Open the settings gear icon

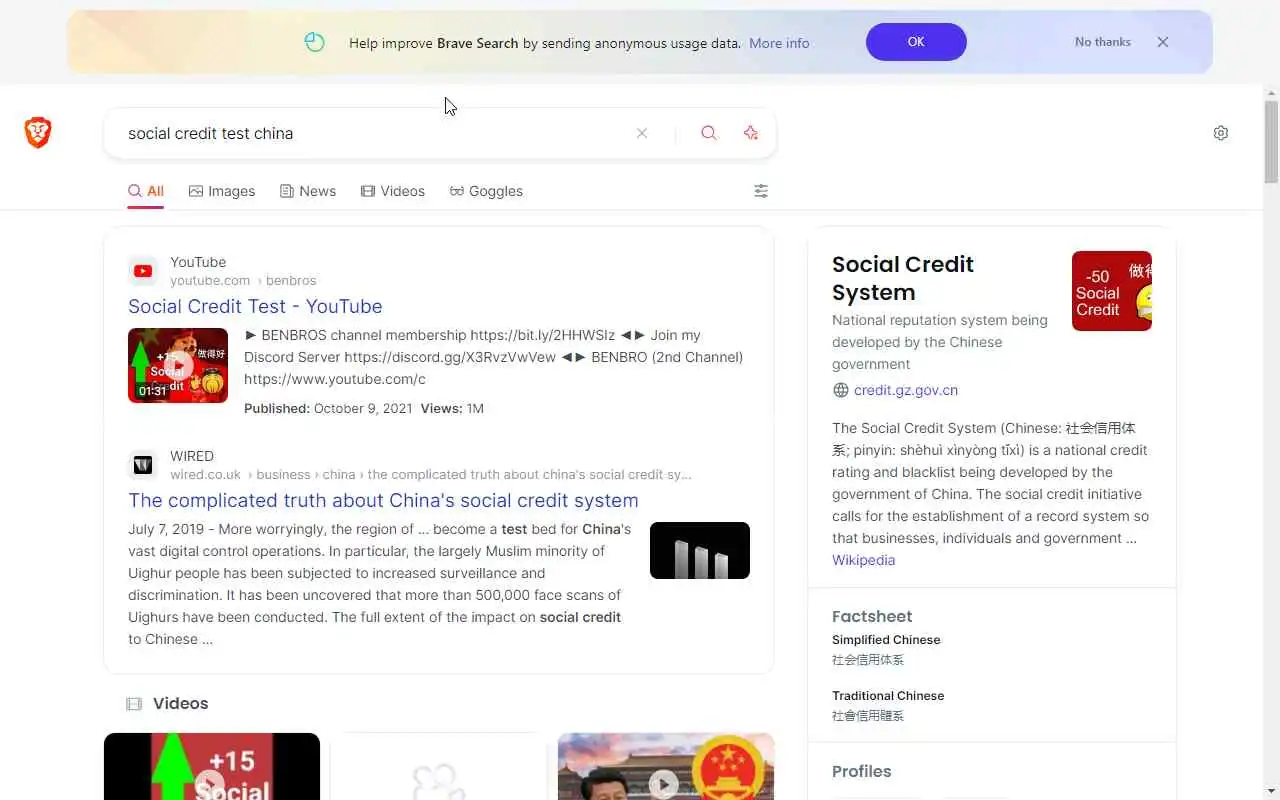pyautogui.click(x=1221, y=133)
